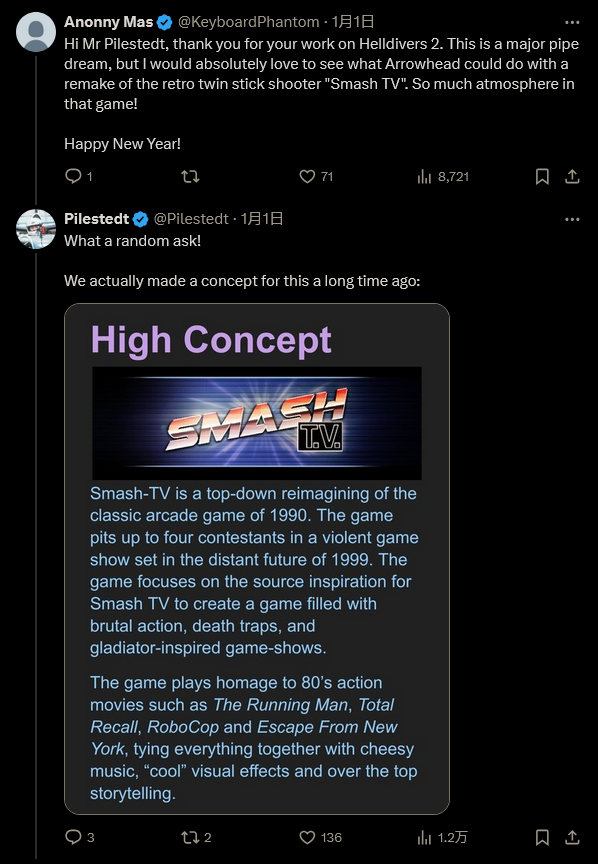
Task: View Anonny Mas profile avatar
Action: [x=36, y=32]
